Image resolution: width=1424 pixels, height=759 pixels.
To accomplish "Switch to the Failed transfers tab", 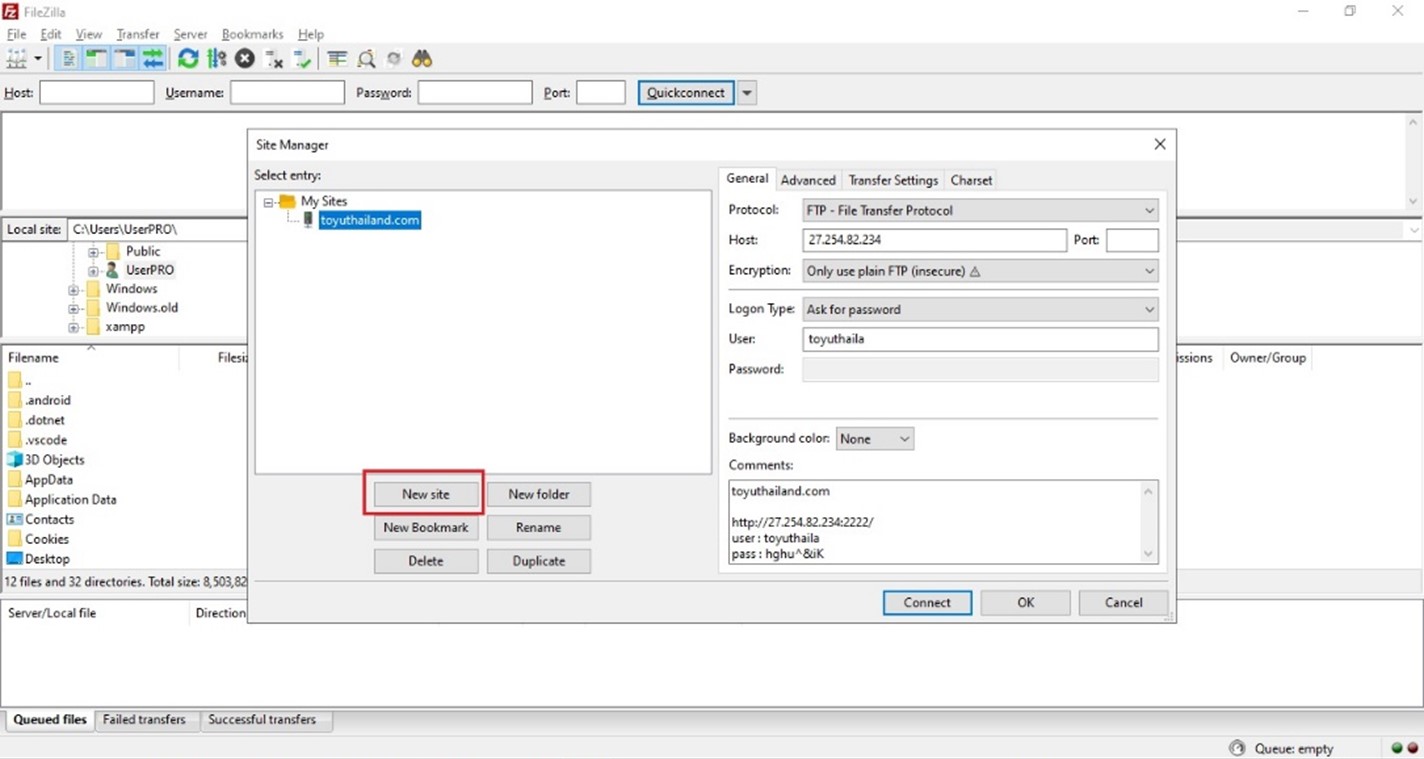I will click(144, 720).
